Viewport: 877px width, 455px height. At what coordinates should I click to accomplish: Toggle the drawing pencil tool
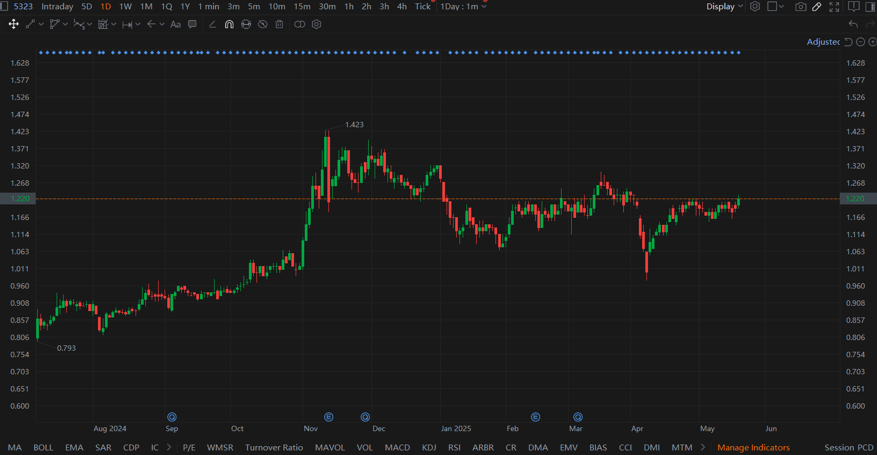coord(817,6)
